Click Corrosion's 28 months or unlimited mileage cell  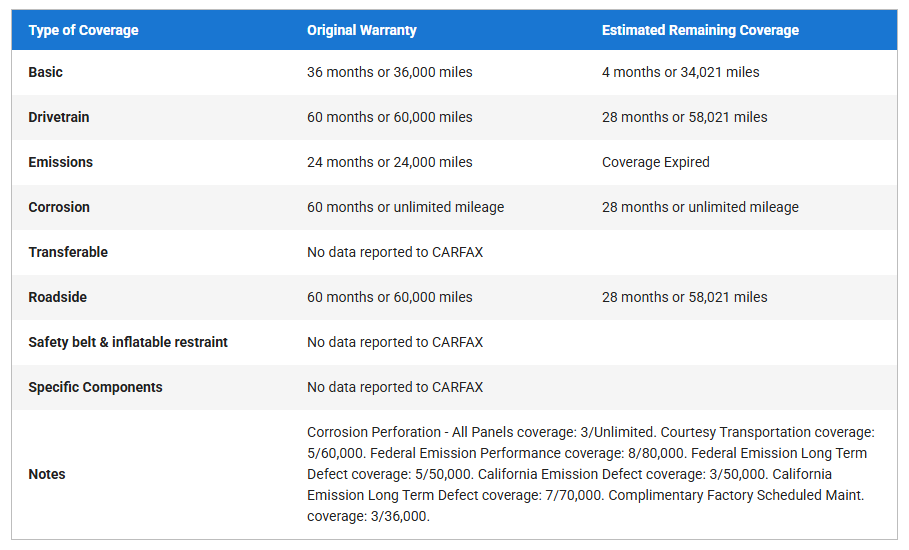(700, 207)
